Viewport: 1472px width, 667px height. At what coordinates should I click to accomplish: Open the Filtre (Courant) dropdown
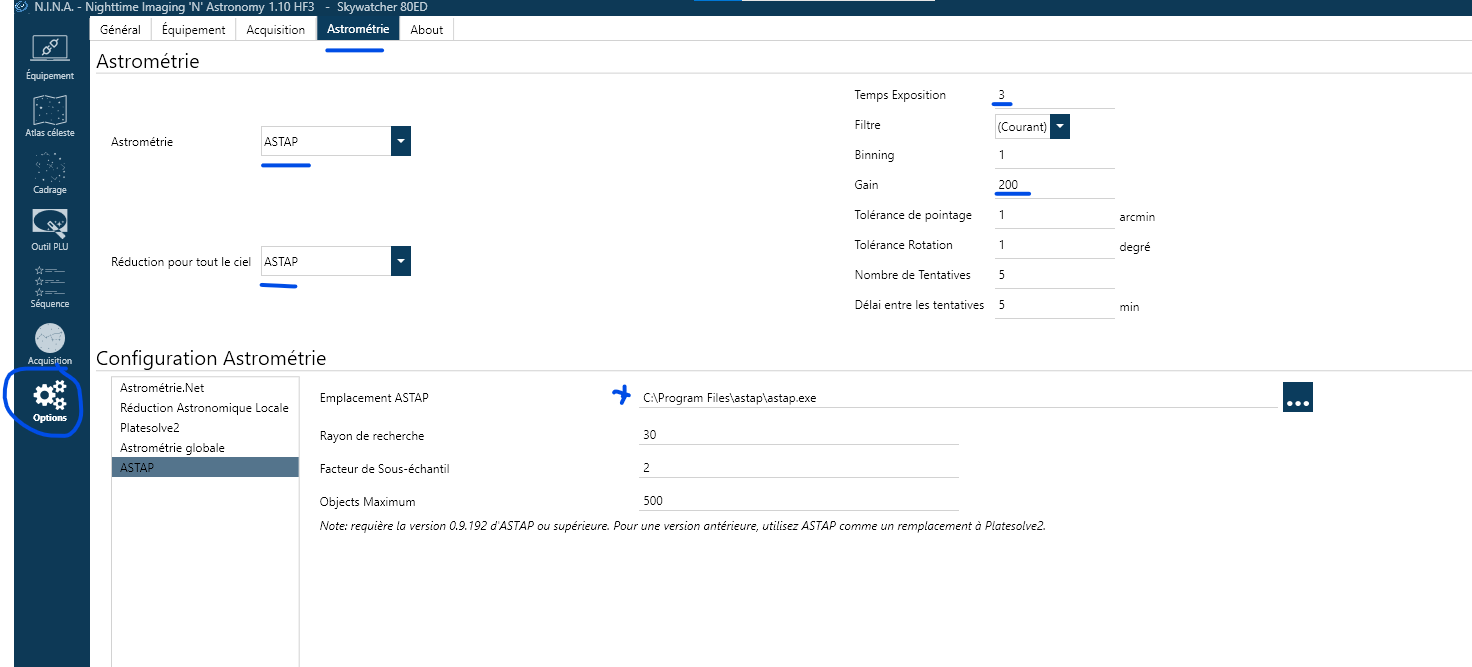(1060, 126)
